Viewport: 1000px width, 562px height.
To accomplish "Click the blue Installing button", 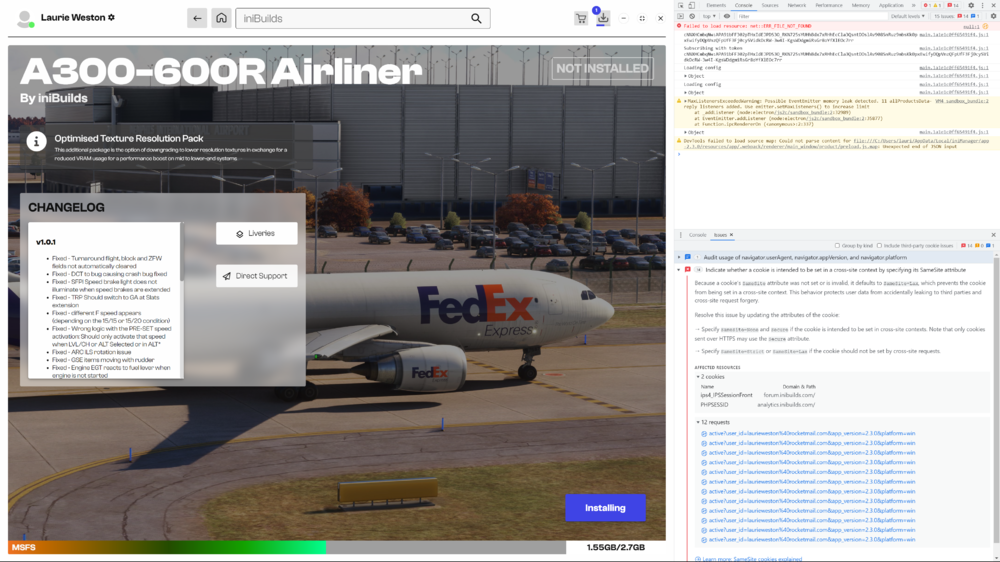I will coord(605,508).
